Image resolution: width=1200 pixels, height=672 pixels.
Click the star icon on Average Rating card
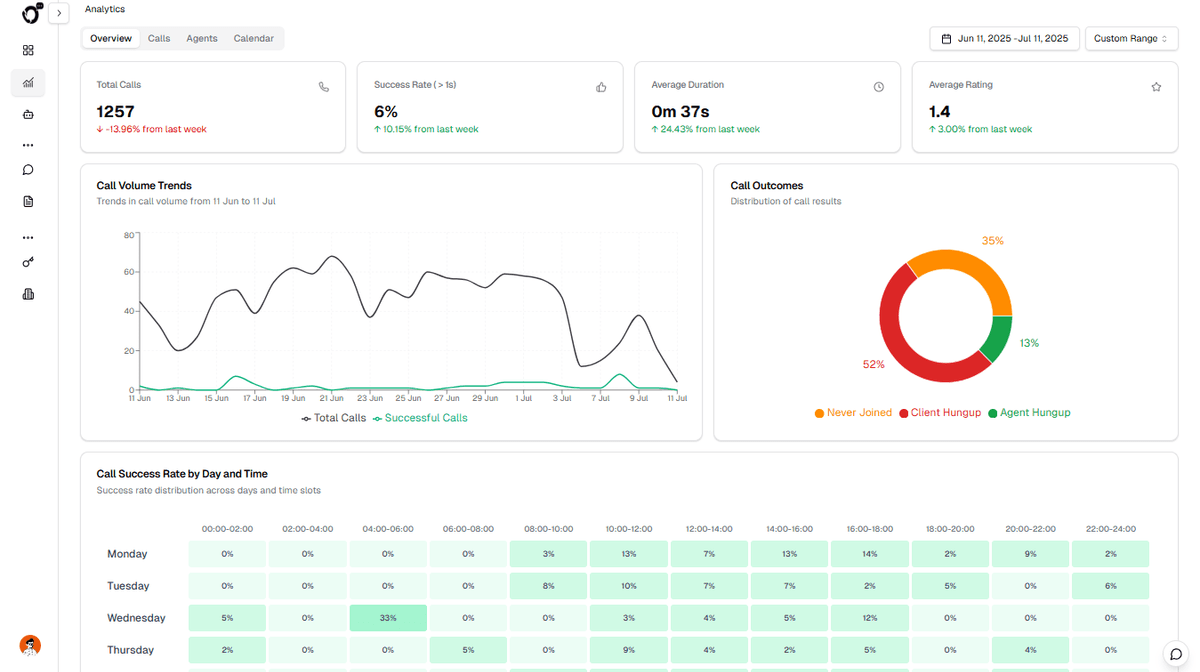(1156, 87)
